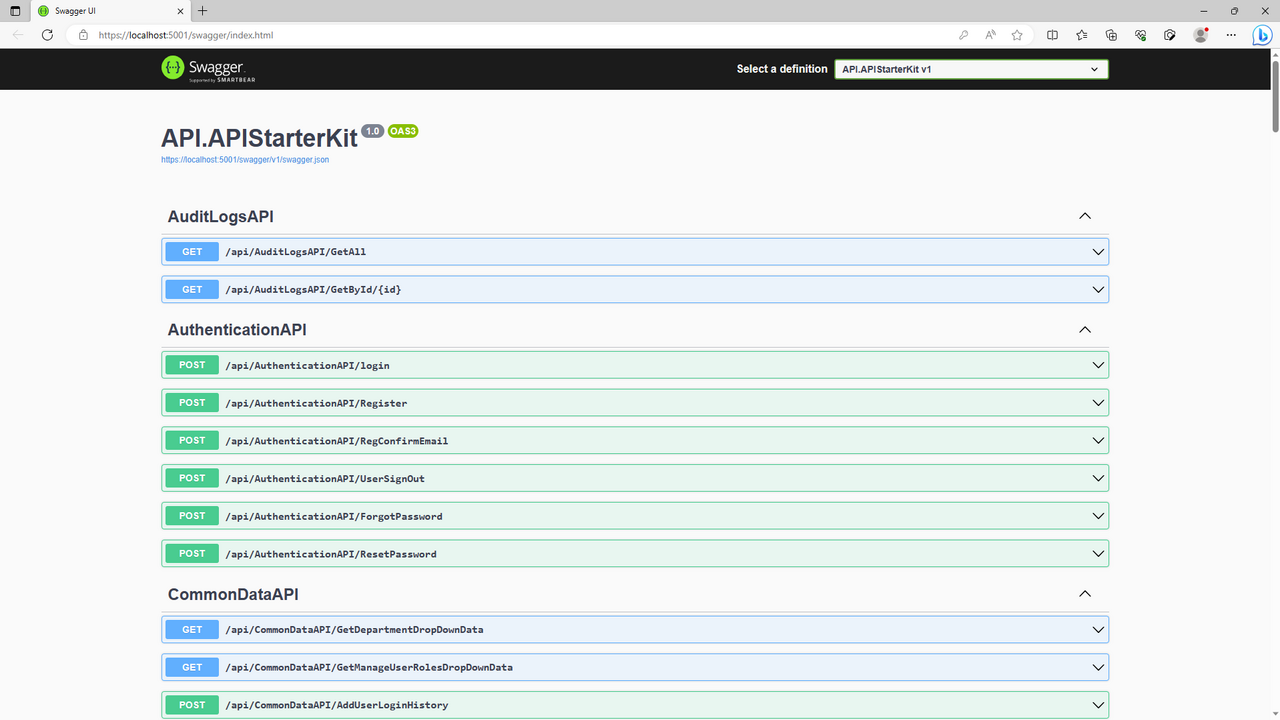Click path /api/AuditLogsAPI/GetById/{id}

[x=314, y=290]
